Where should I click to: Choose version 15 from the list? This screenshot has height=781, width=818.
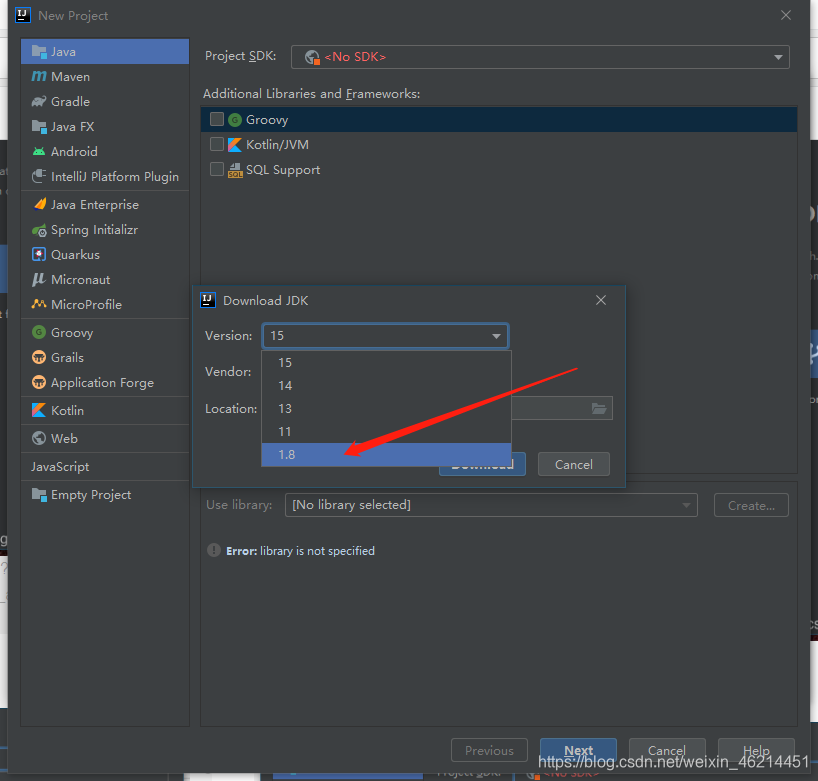386,363
